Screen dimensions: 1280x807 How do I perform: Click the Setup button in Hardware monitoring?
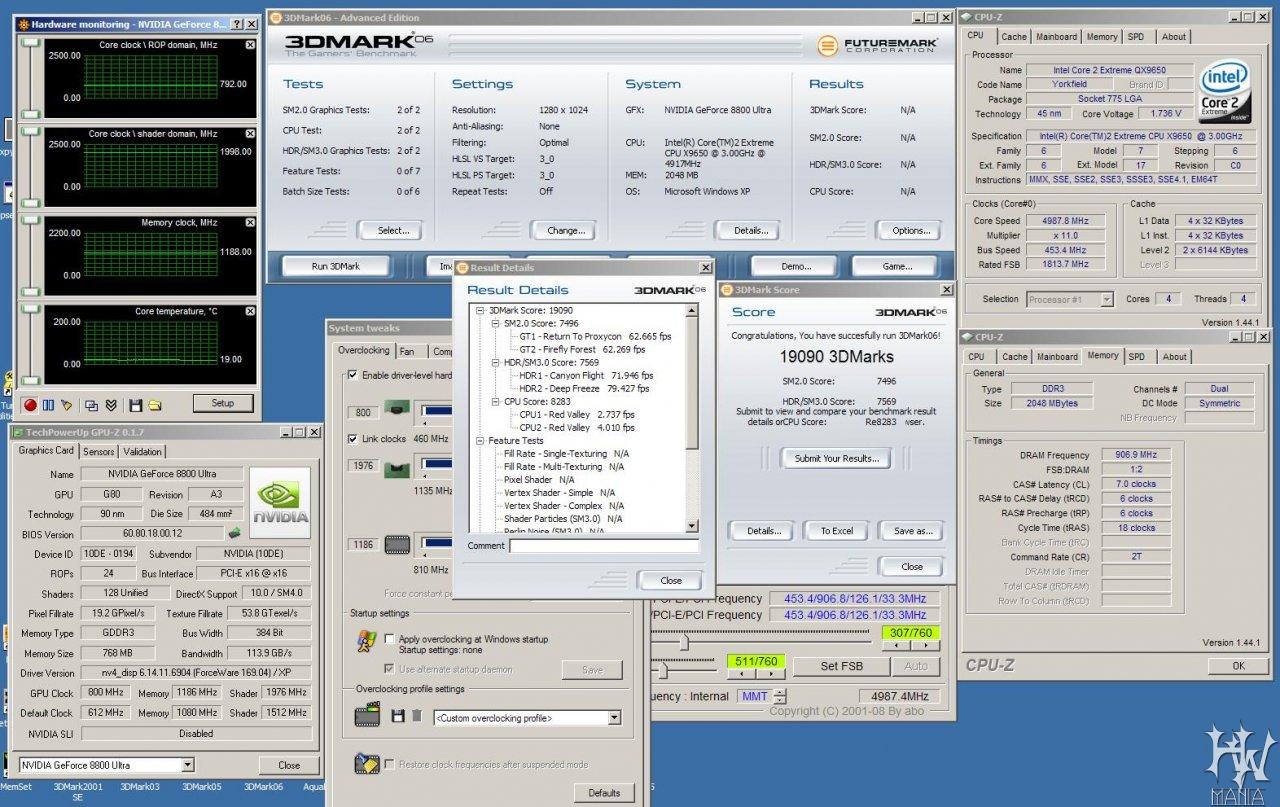click(223, 403)
